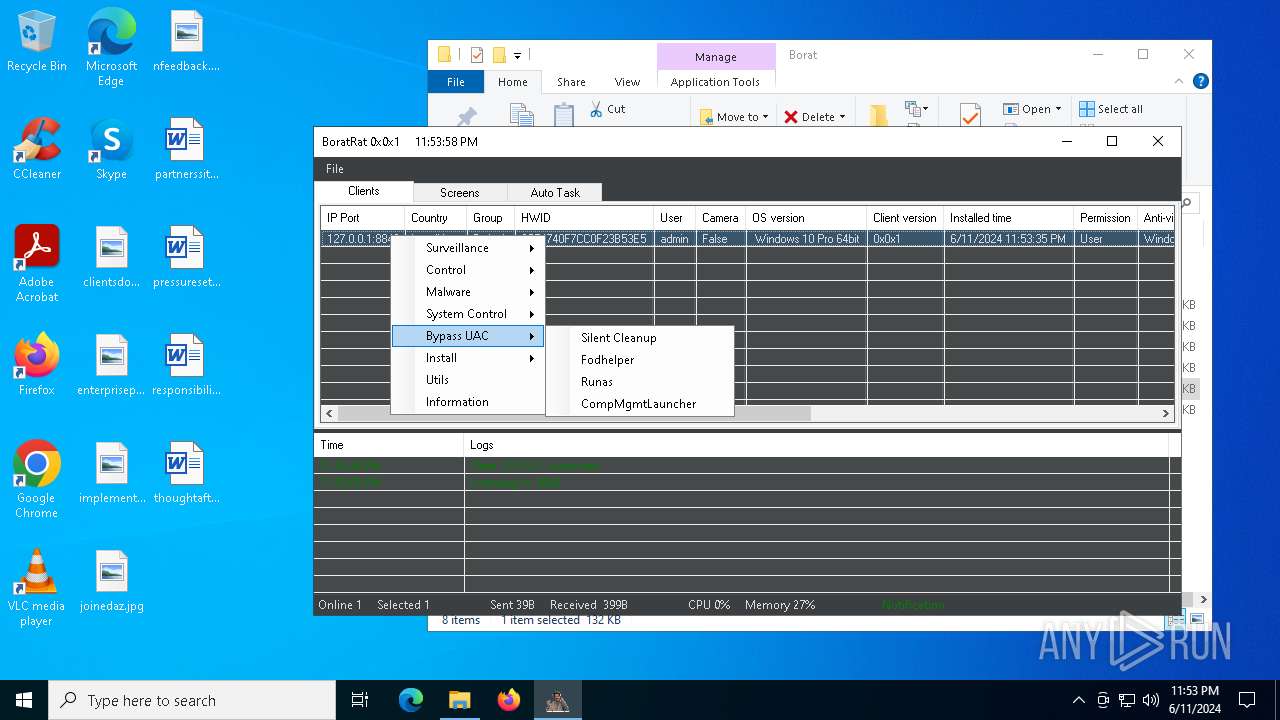Screen dimensions: 1280x720
Task: Sort by the Permission column header
Action: click(1105, 218)
